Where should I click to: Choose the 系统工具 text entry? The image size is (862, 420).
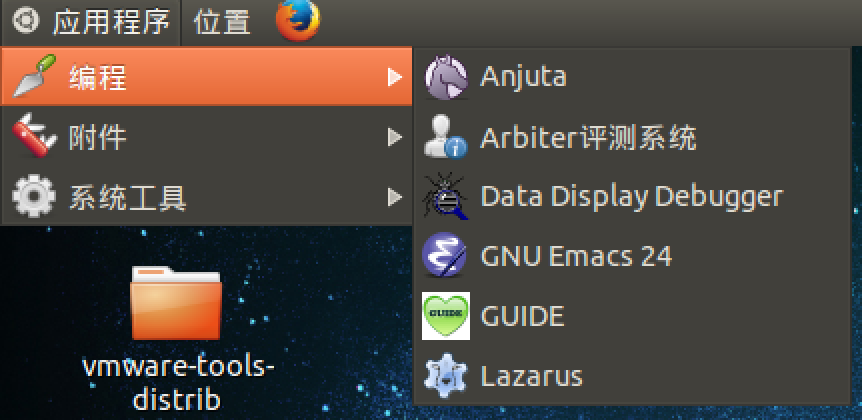click(x=127, y=197)
